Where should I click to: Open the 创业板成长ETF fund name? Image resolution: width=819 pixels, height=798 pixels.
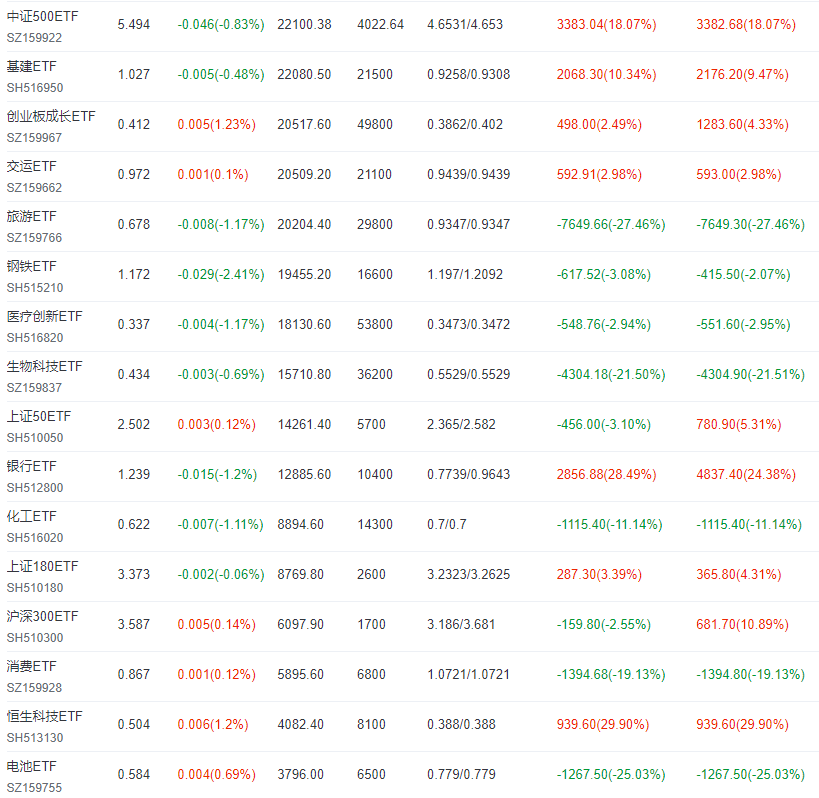51,116
